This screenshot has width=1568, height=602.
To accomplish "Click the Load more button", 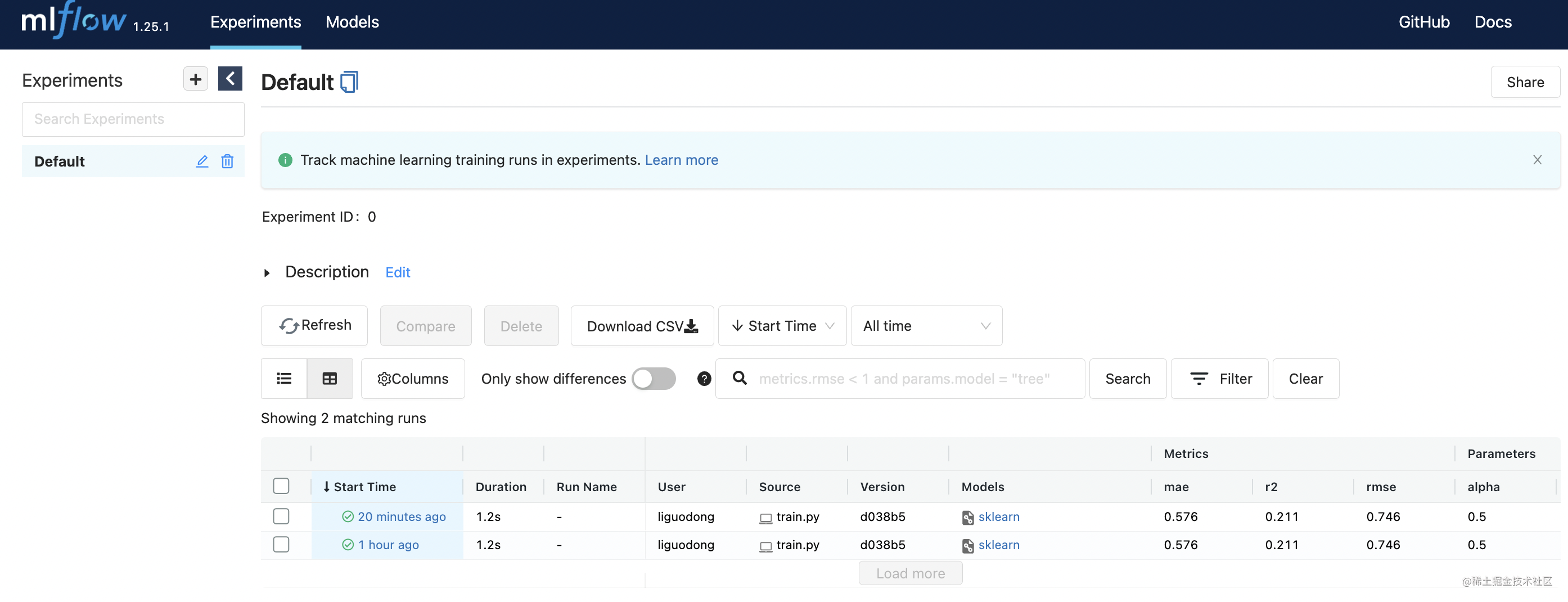I will click(x=909, y=572).
